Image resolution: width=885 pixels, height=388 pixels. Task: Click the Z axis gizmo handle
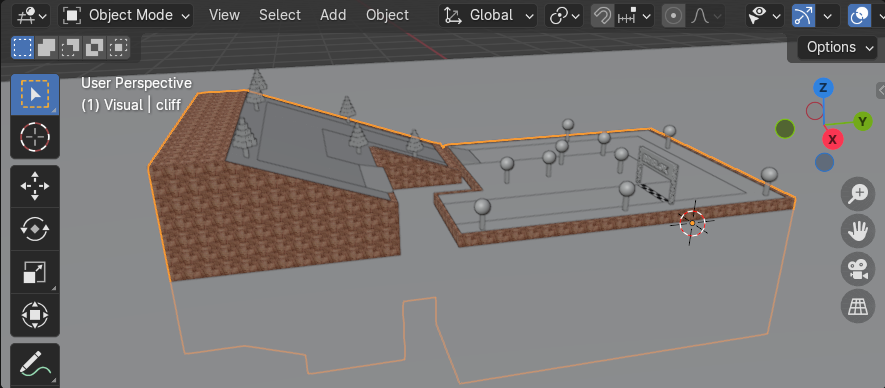point(823,88)
